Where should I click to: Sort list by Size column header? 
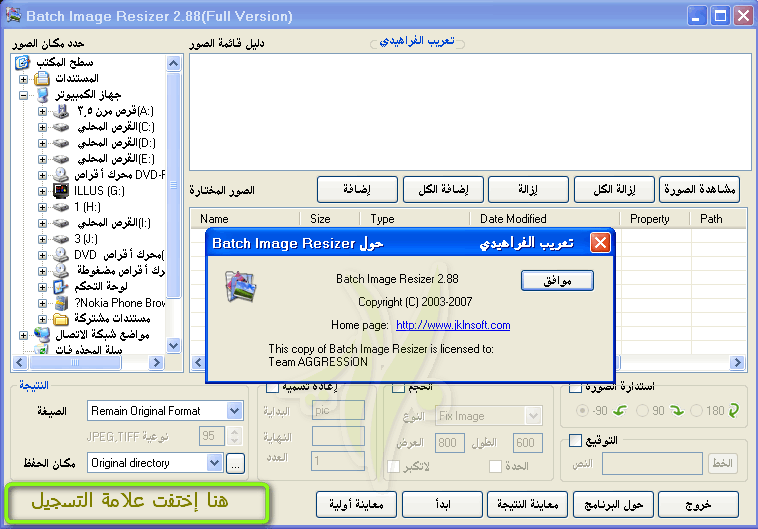pos(330,219)
